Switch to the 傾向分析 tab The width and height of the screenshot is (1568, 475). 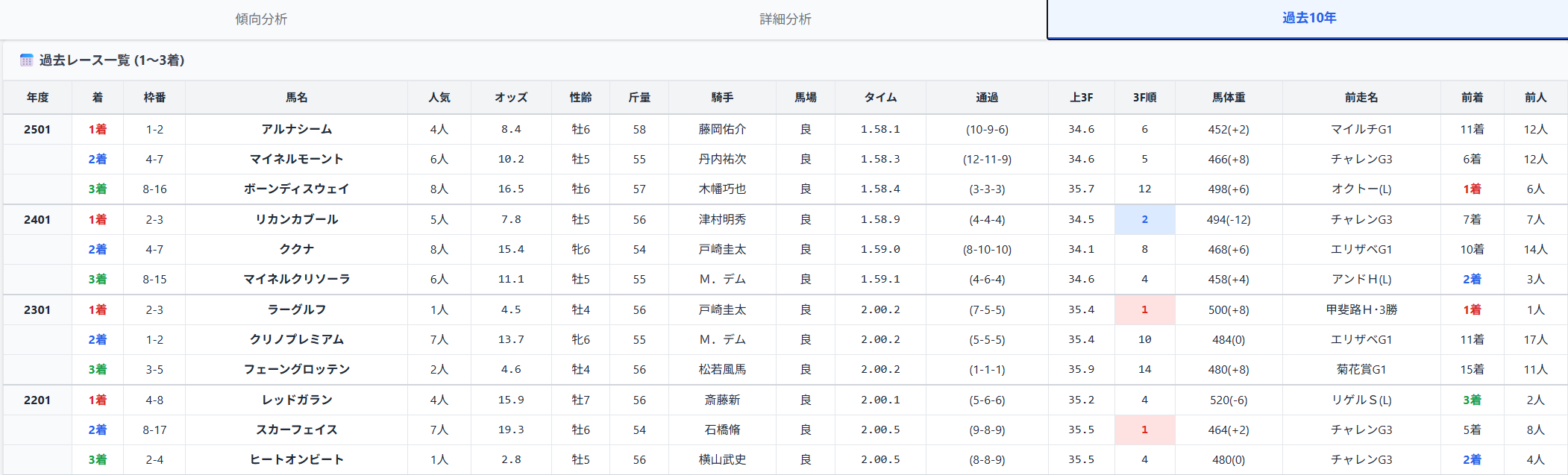coord(261,19)
